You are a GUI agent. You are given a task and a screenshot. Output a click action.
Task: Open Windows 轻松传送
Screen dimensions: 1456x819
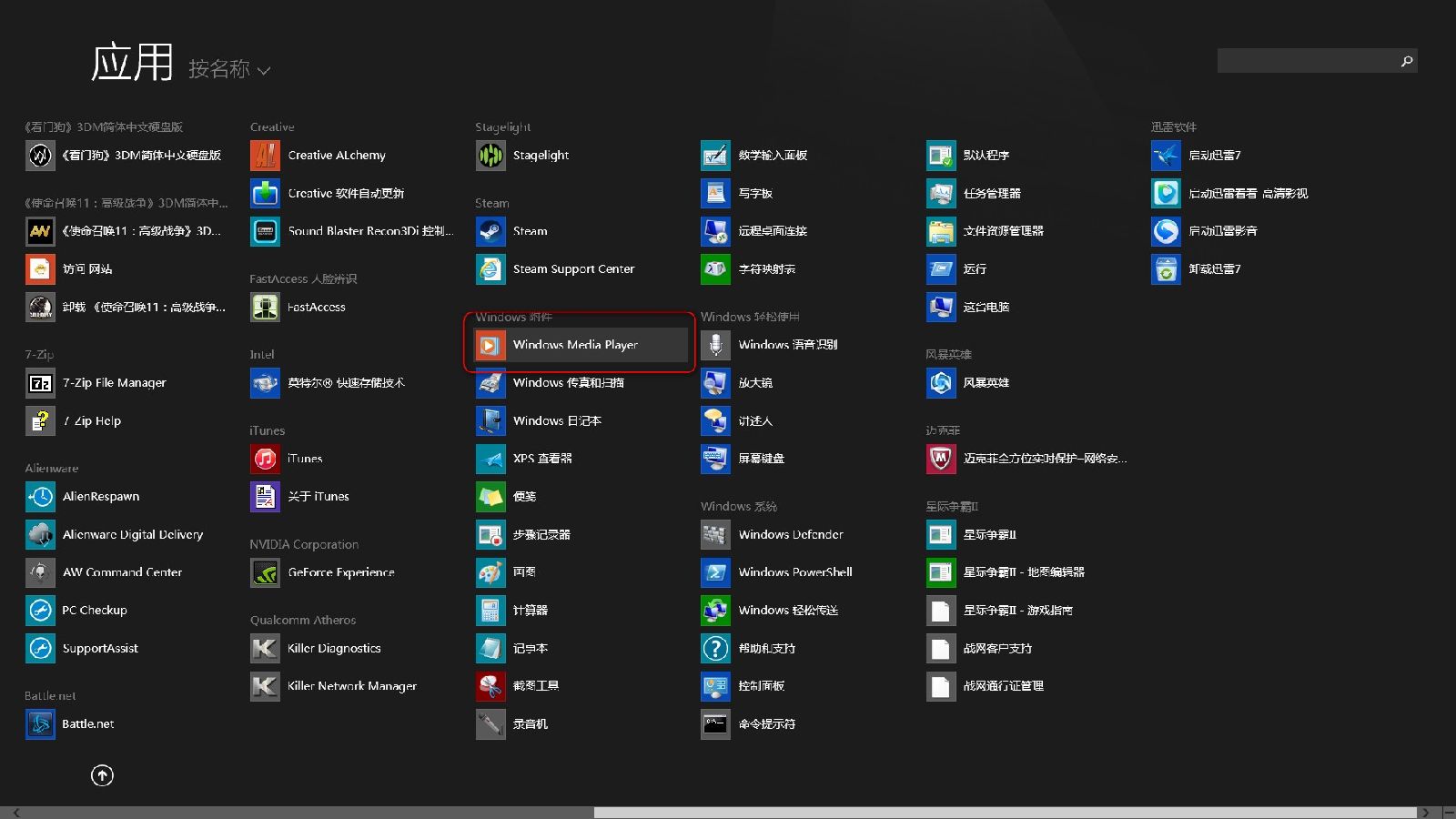[x=770, y=611]
